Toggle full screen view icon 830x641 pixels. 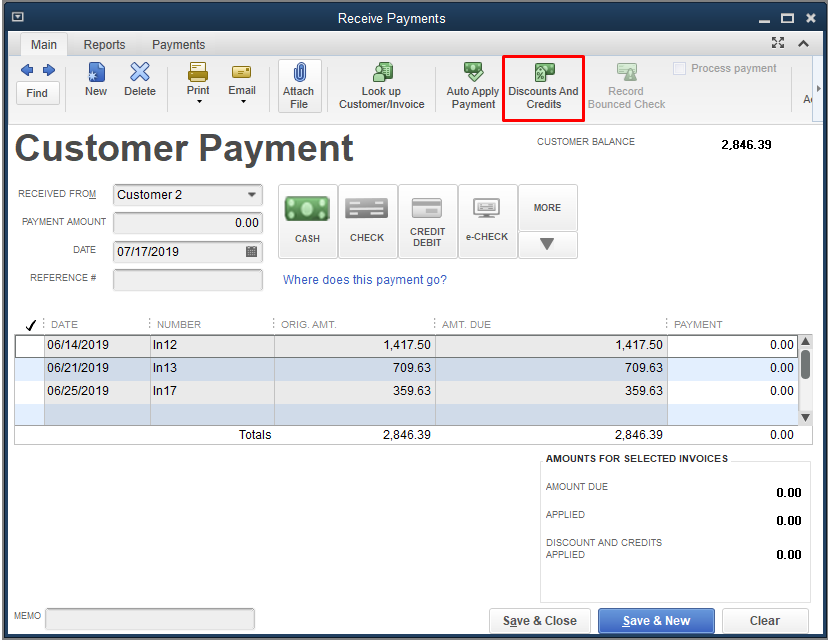tap(778, 43)
